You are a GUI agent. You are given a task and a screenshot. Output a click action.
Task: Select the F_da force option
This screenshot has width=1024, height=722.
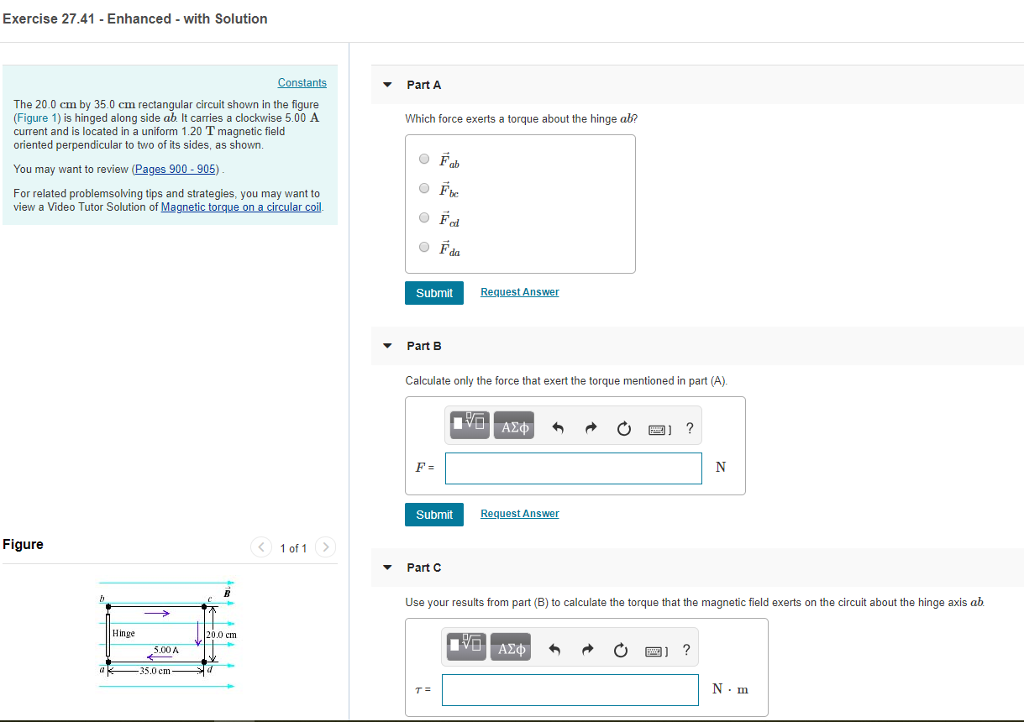coord(423,248)
